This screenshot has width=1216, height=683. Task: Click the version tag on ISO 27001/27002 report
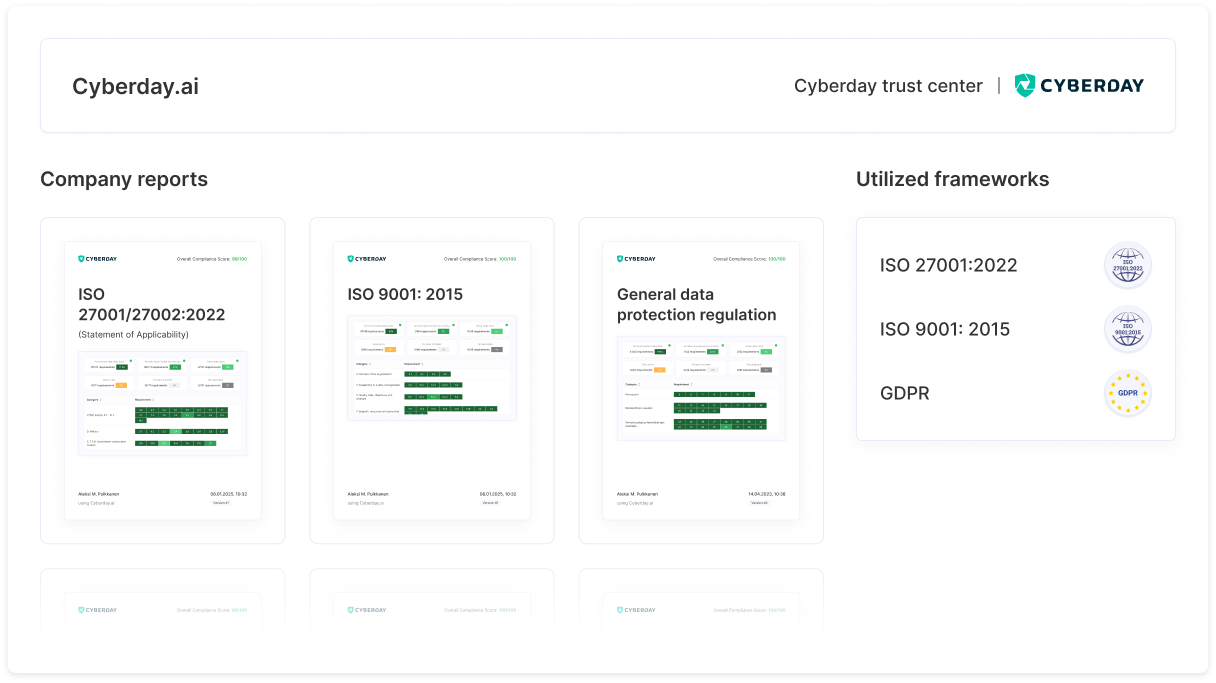[x=221, y=503]
